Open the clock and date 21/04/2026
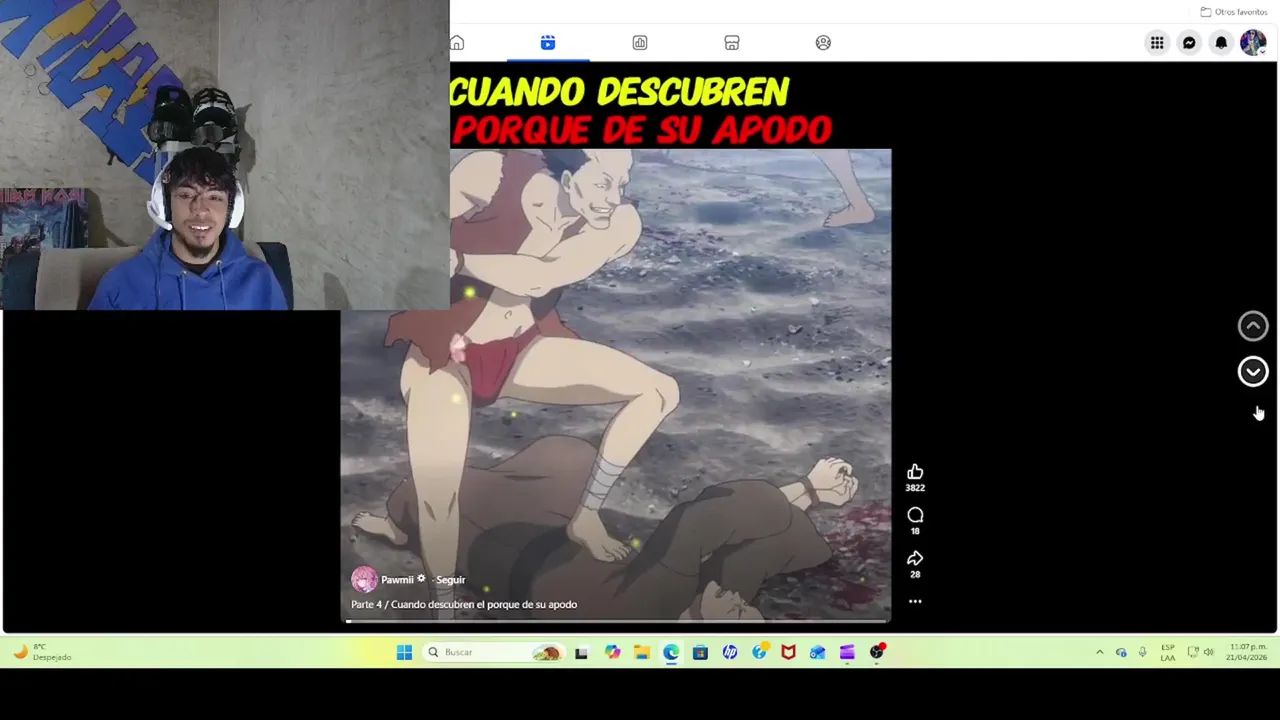This screenshot has height=720, width=1280. (1247, 652)
